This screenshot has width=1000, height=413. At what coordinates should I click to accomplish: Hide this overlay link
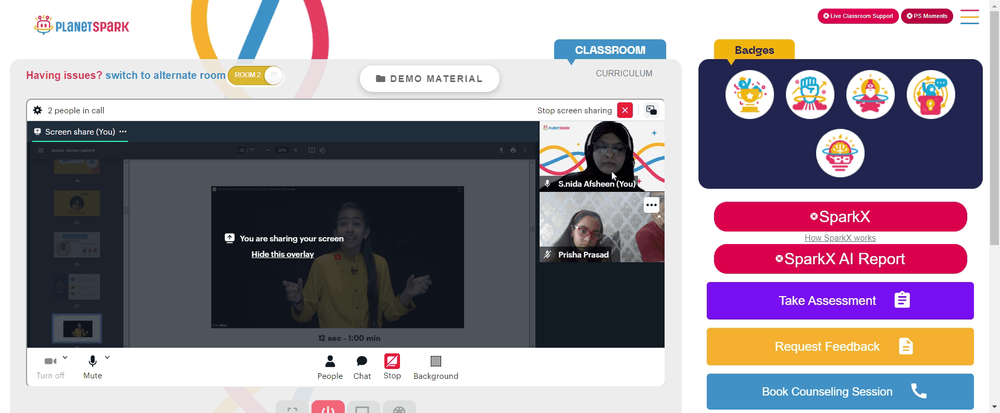point(283,254)
